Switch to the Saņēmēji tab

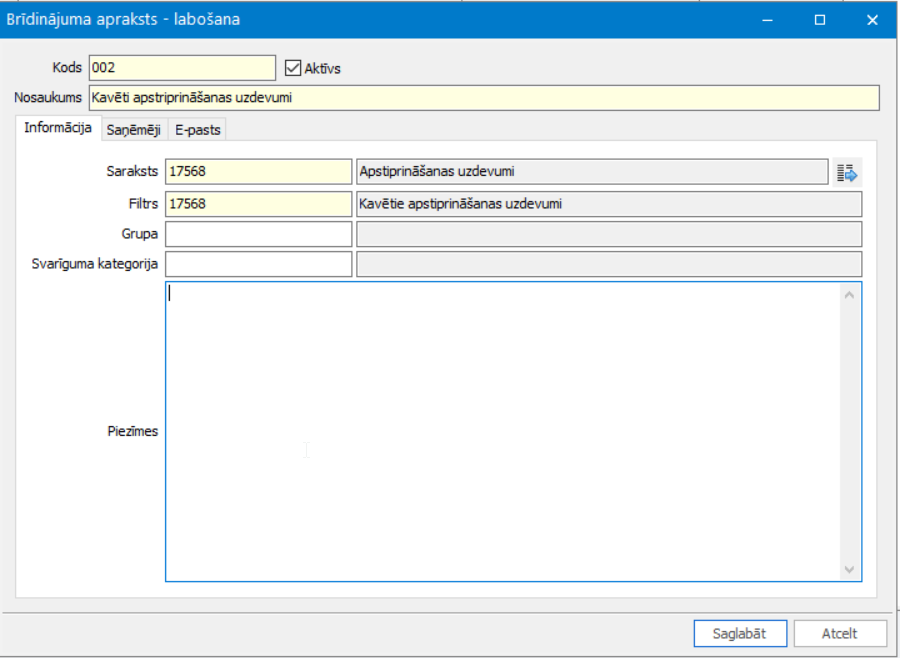pyautogui.click(x=133, y=130)
